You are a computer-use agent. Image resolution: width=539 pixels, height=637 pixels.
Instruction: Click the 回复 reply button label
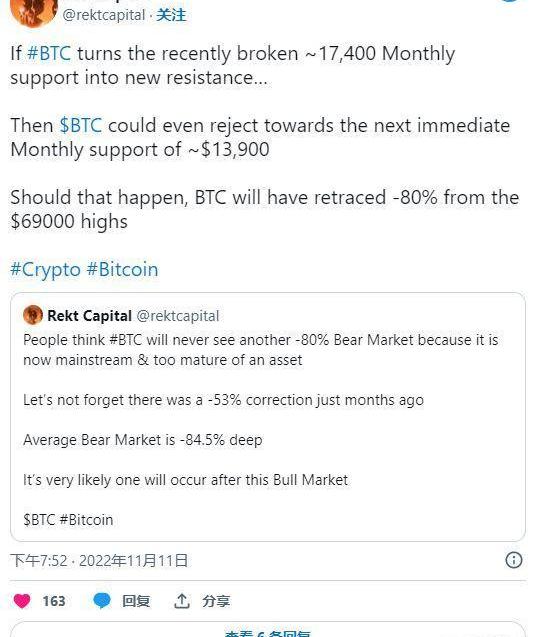click(136, 601)
